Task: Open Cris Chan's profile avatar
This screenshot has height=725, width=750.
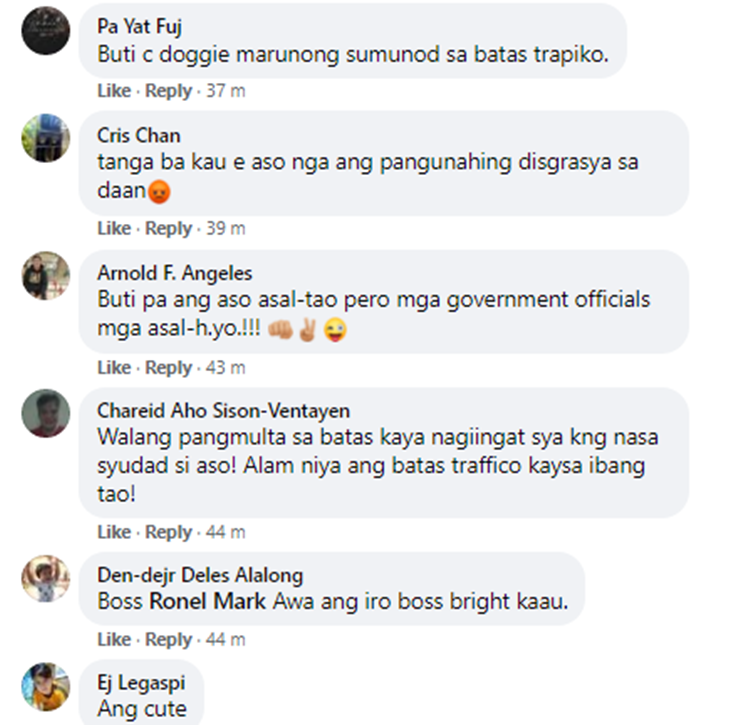Action: click(46, 138)
